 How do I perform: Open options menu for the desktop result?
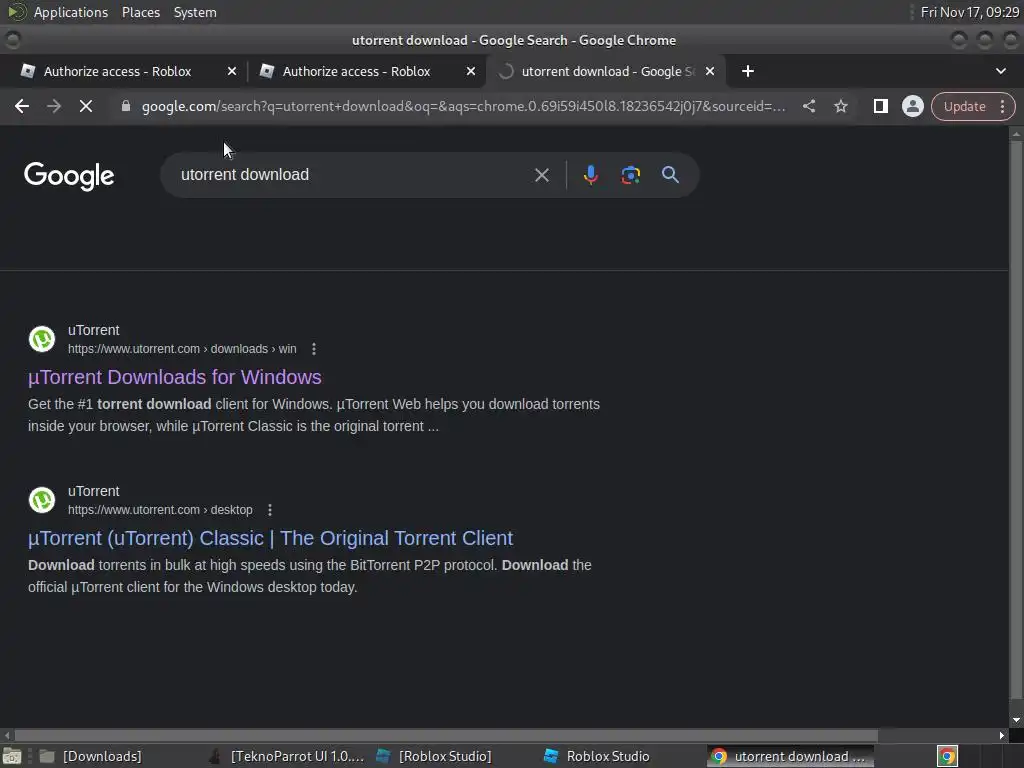[x=270, y=510]
